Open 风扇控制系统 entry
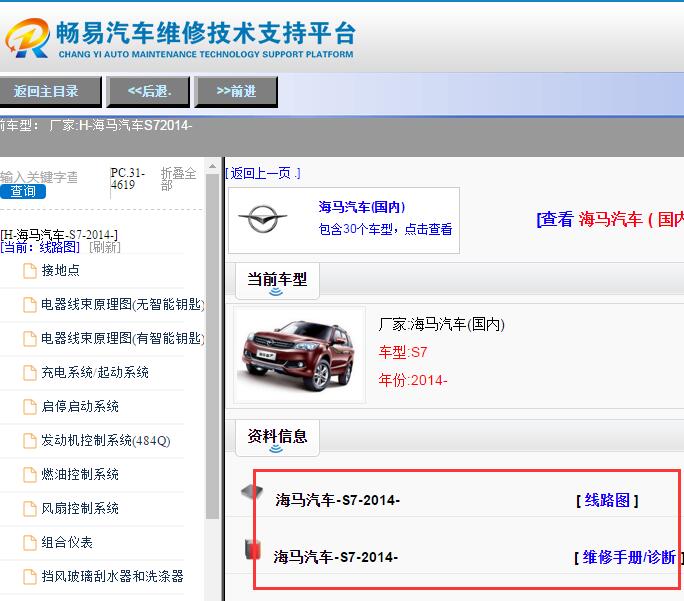This screenshot has width=684, height=601. (80, 509)
